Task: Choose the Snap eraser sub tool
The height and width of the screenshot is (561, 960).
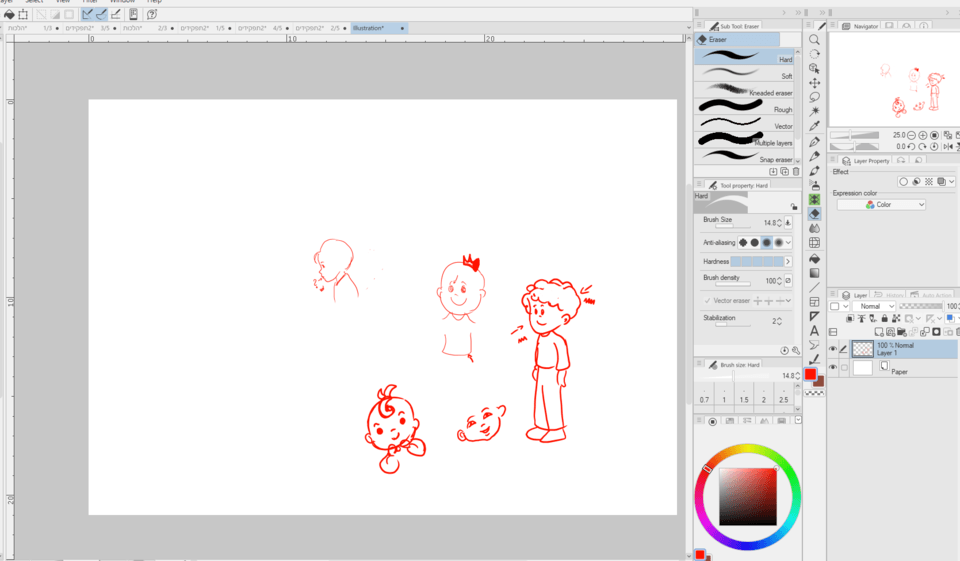Action: pyautogui.click(x=744, y=156)
